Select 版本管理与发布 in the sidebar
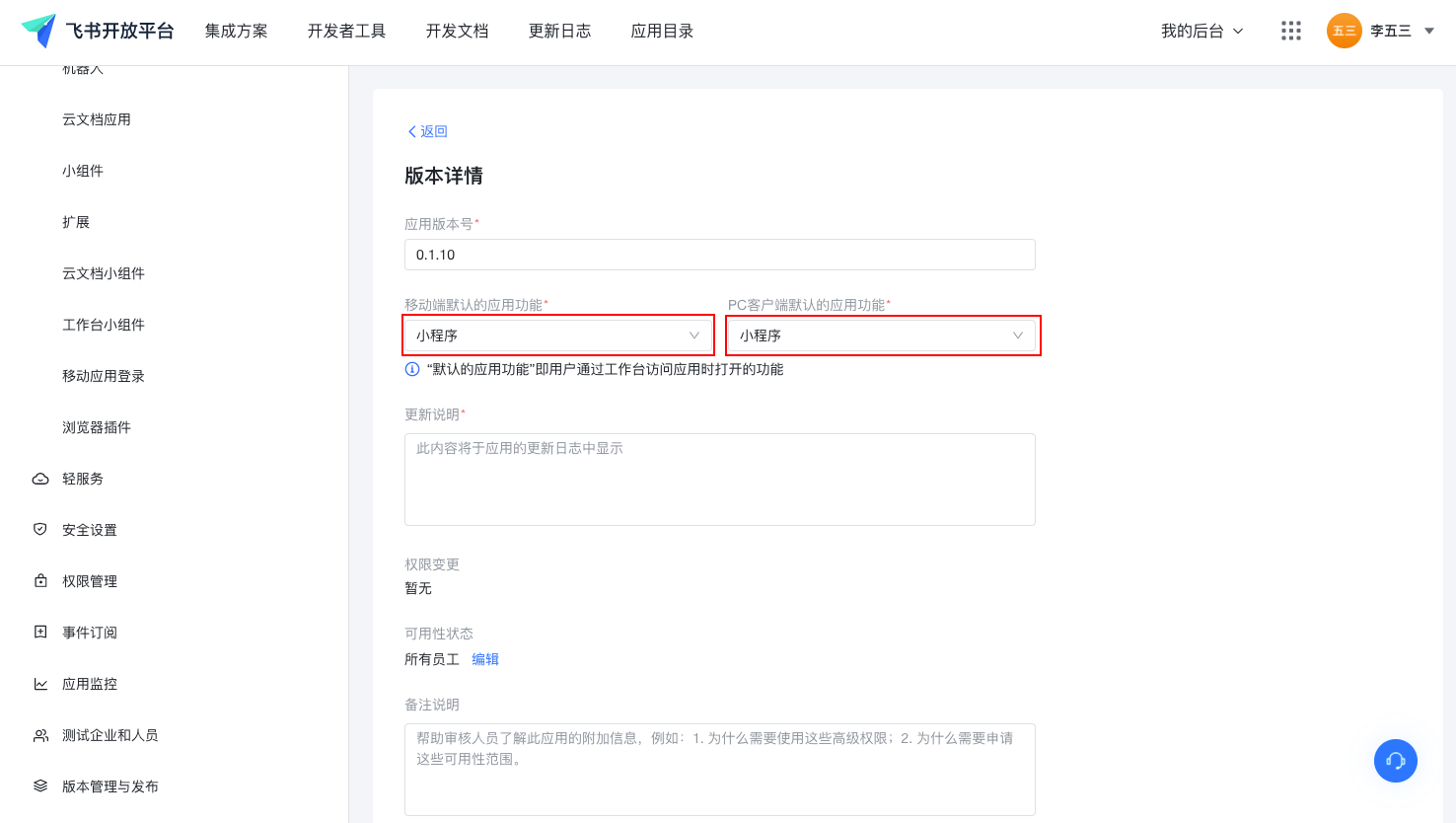1456x823 pixels. pyautogui.click(x=109, y=786)
